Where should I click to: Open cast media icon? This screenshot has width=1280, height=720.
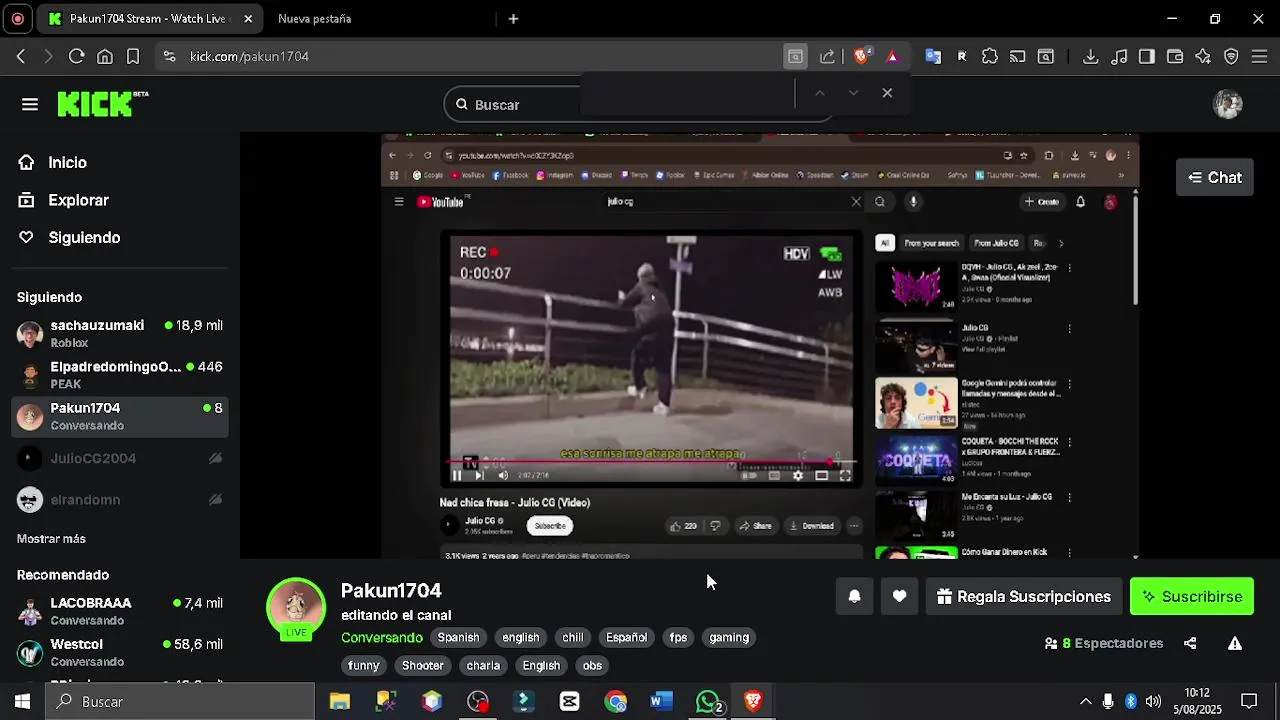click(x=1017, y=57)
